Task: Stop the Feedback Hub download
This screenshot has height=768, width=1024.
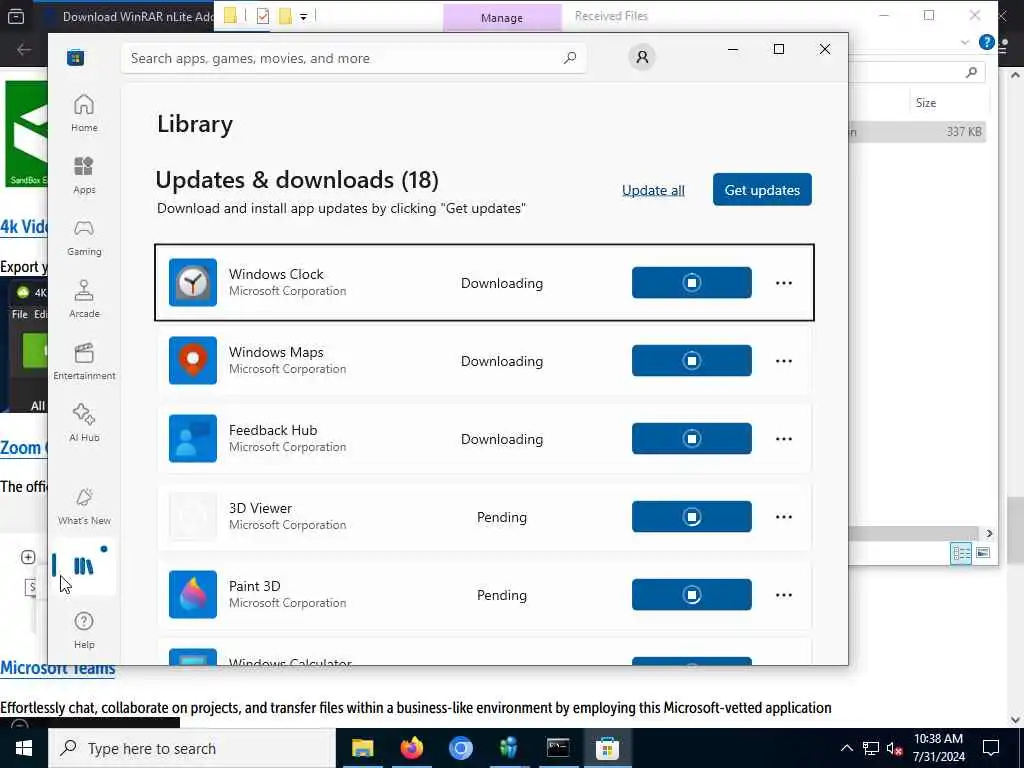Action: pos(692,438)
